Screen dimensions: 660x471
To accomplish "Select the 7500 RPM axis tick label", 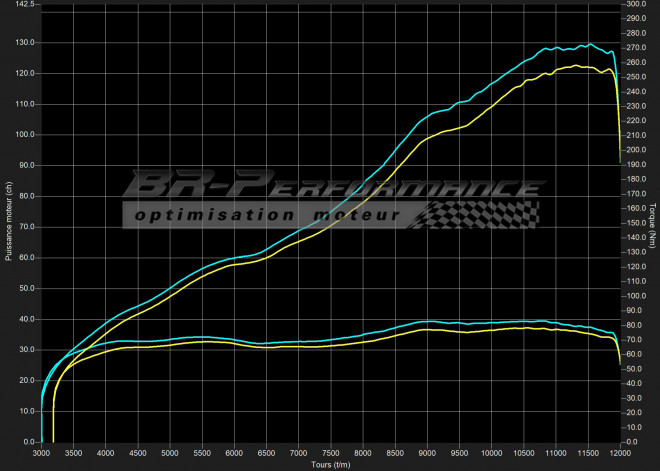I will pyautogui.click(x=330, y=452).
